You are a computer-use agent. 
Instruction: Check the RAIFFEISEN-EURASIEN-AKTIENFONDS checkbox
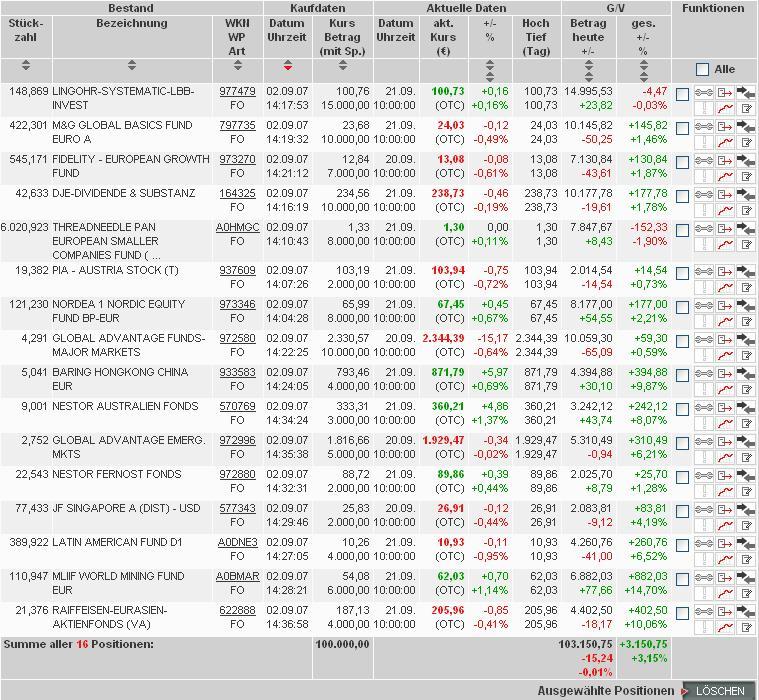click(x=682, y=613)
